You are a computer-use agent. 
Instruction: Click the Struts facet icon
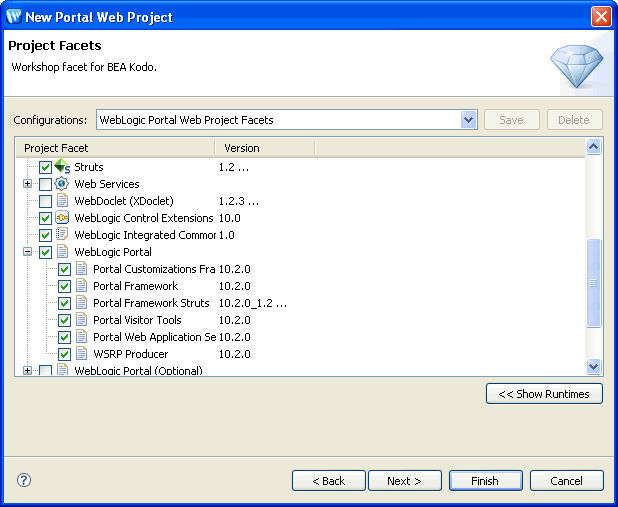click(x=62, y=166)
